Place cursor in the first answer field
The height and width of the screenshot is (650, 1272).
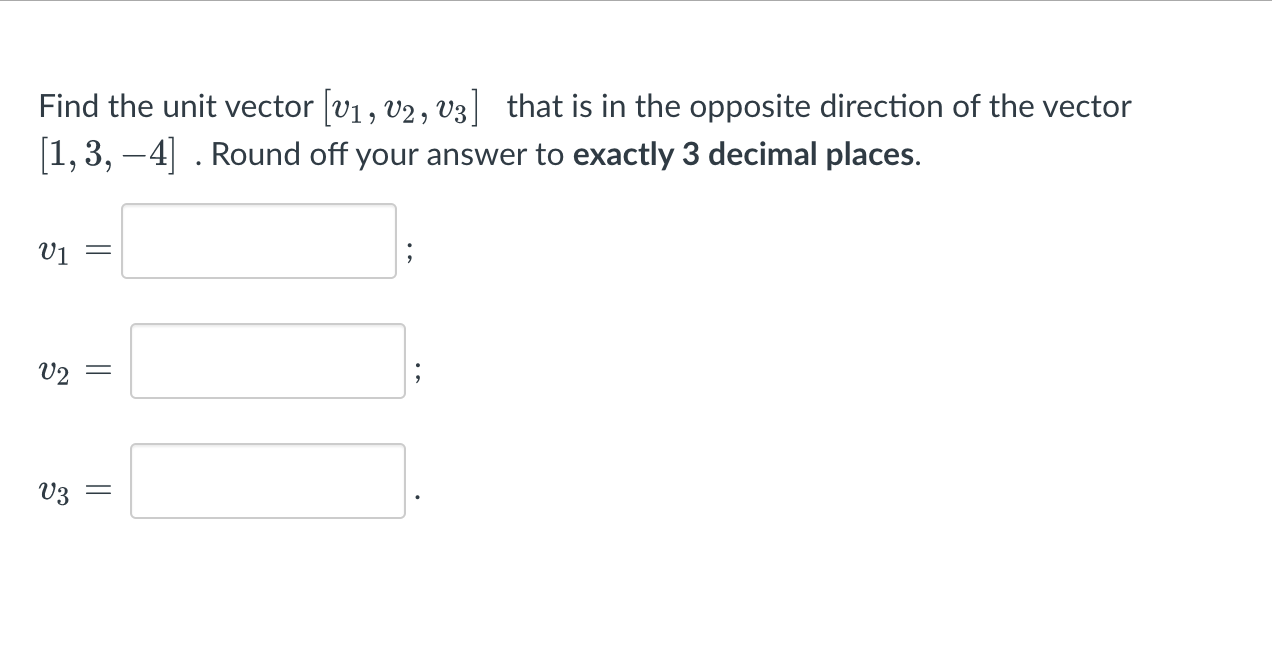pyautogui.click(x=258, y=240)
